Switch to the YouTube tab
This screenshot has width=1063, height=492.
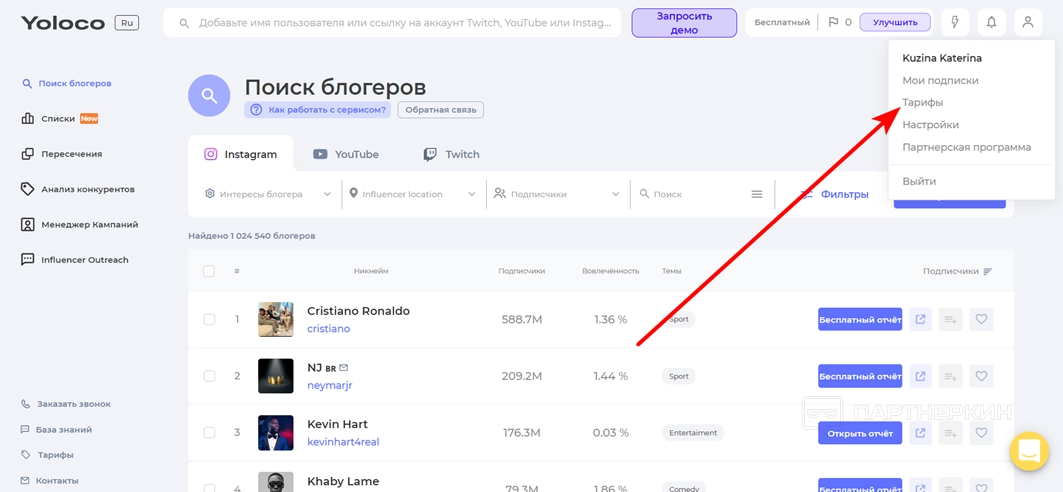tap(346, 154)
